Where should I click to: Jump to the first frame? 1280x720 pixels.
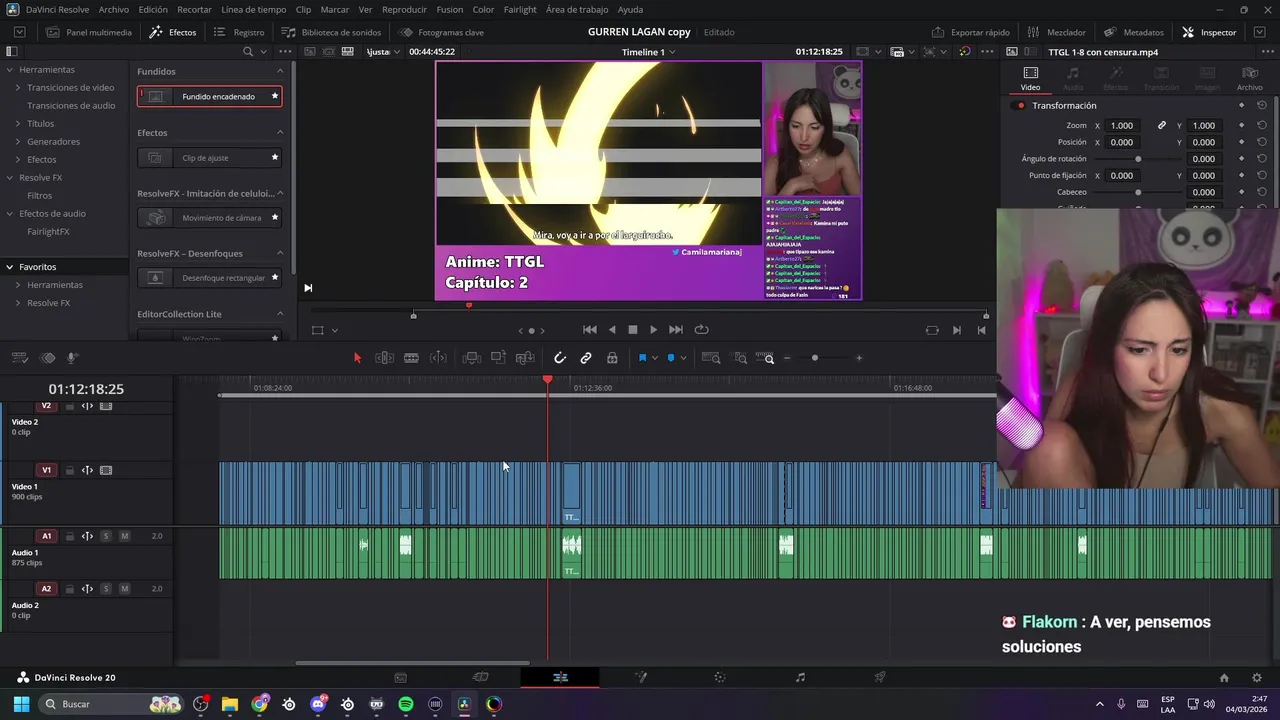tap(590, 330)
